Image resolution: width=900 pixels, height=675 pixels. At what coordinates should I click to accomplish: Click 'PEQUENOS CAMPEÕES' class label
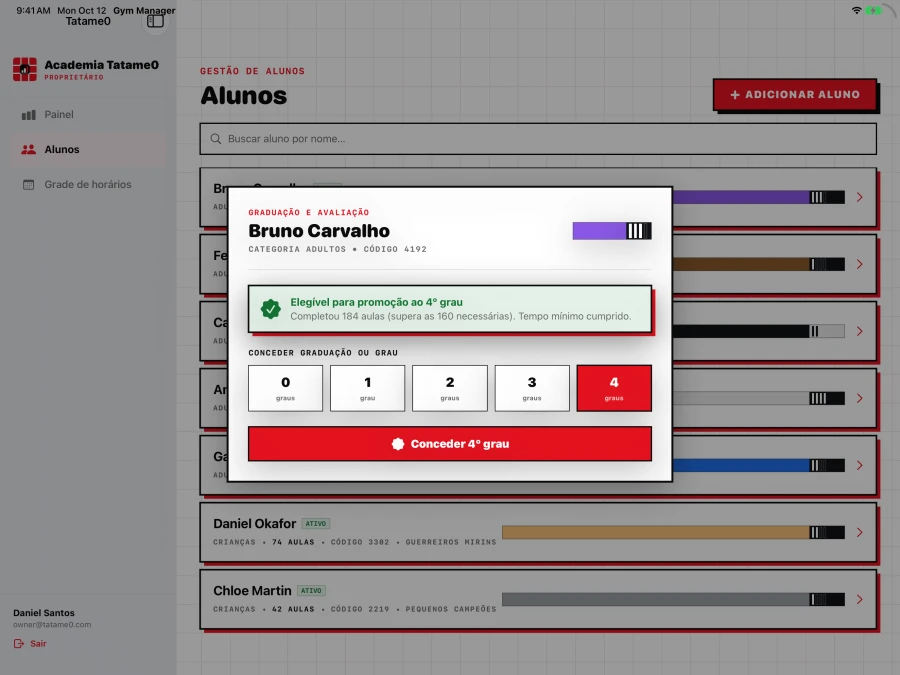point(451,610)
